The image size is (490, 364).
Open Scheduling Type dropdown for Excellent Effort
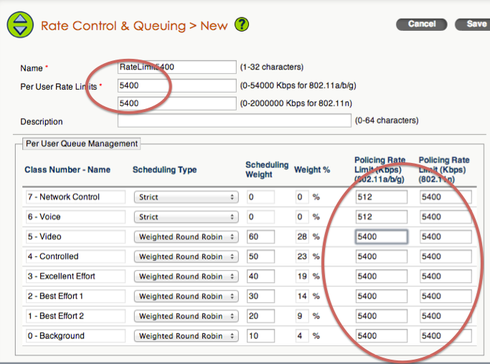(186, 276)
